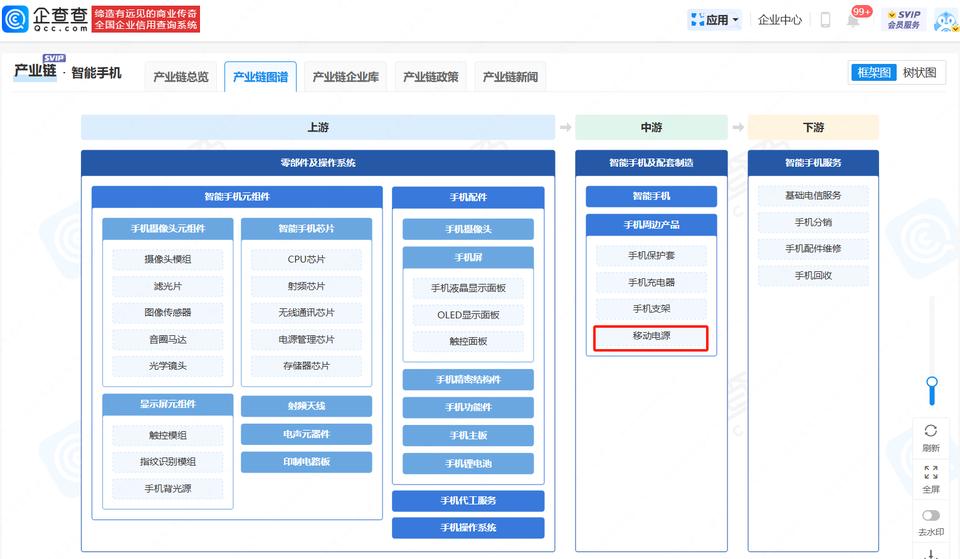The height and width of the screenshot is (559, 960).
Task: Open the 产业链政策 tab
Action: click(x=431, y=77)
